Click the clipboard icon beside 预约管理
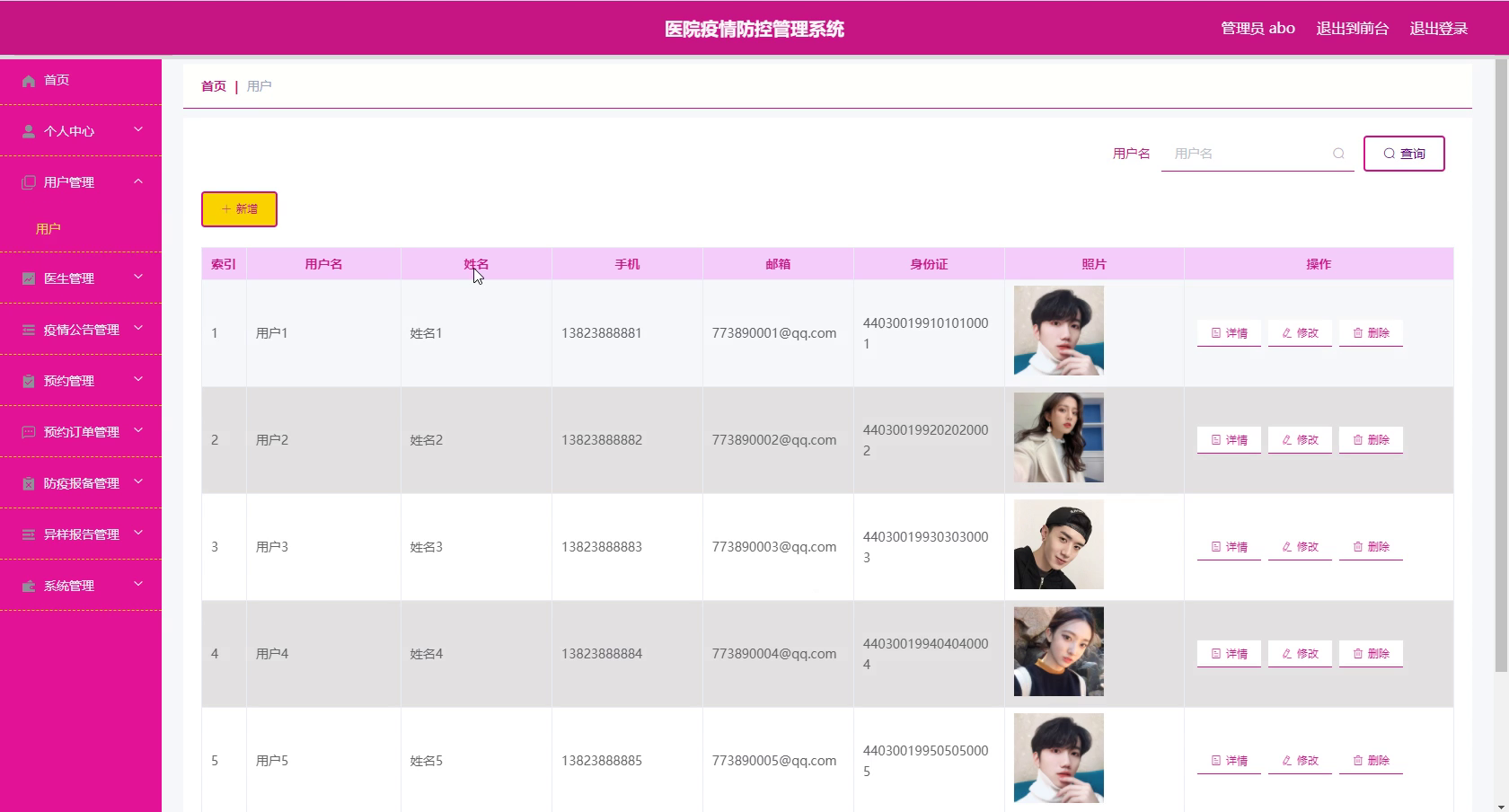The width and height of the screenshot is (1509, 812). click(29, 381)
